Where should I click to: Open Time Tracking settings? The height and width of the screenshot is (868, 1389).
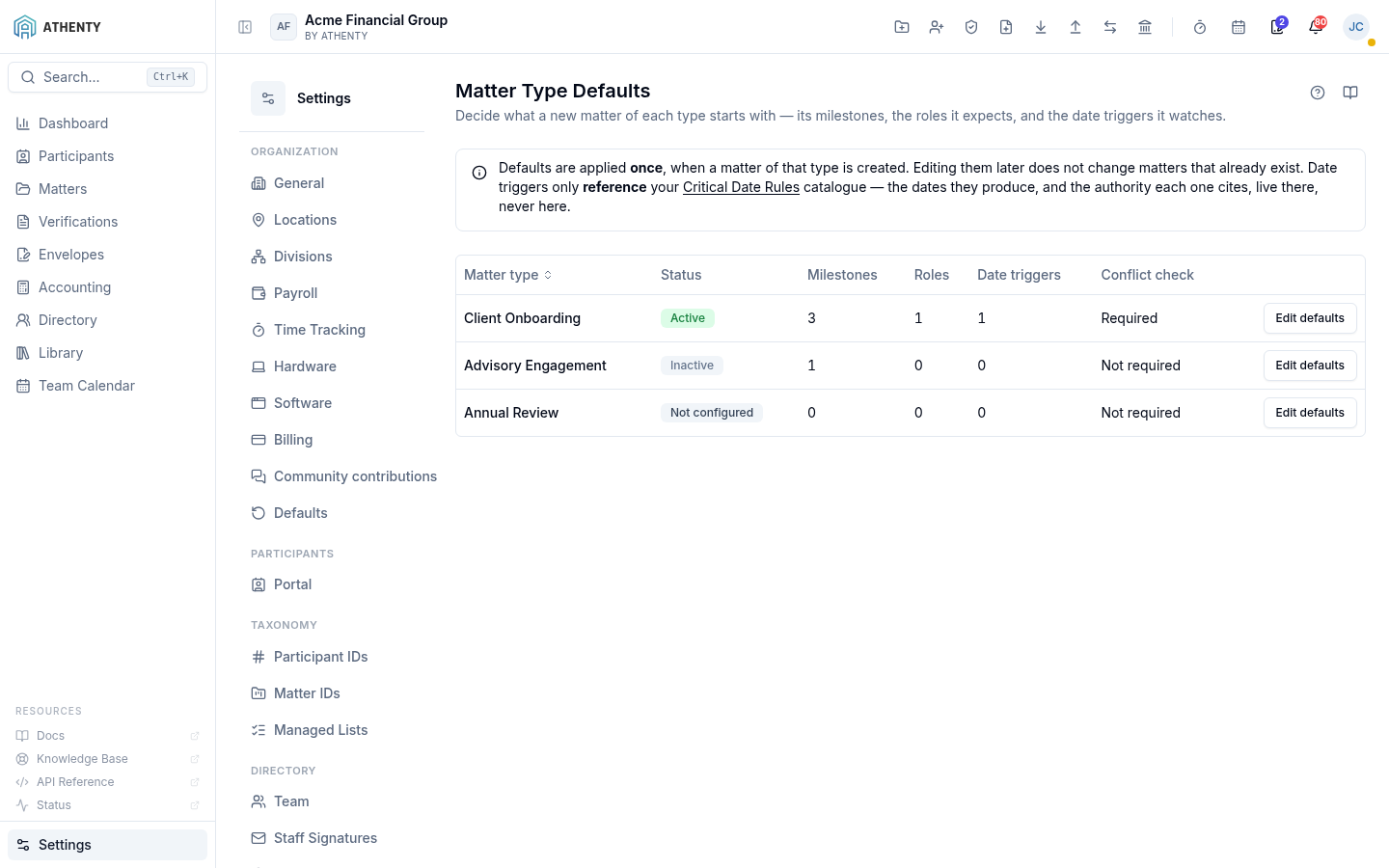pos(308,330)
